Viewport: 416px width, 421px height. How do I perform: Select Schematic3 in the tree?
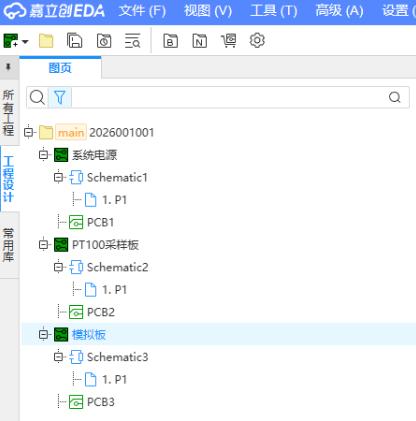(x=118, y=357)
